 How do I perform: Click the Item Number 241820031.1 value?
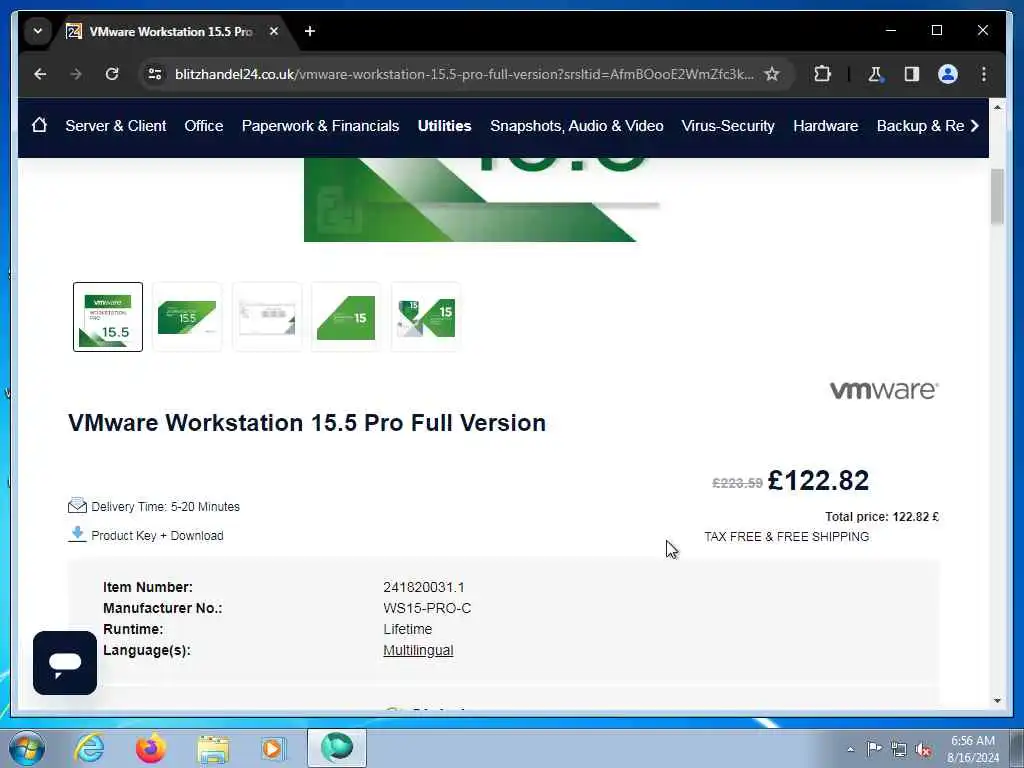coord(424,587)
